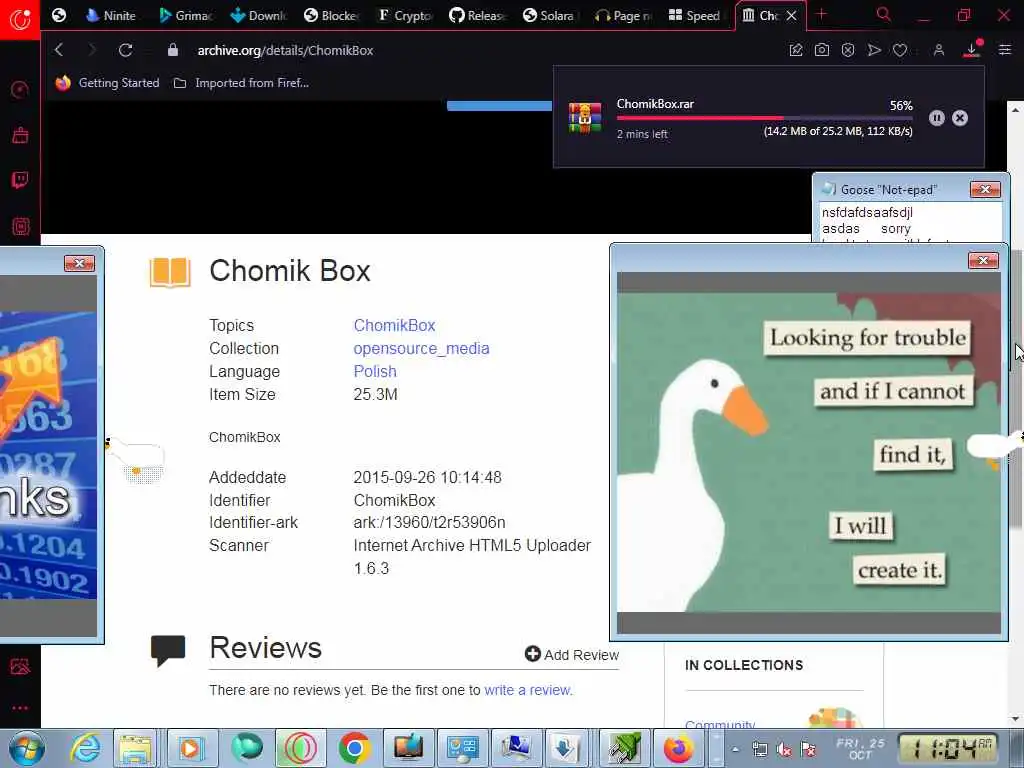
Task: Open the CPU limiter chip icon in sidebar
Action: pos(20,227)
